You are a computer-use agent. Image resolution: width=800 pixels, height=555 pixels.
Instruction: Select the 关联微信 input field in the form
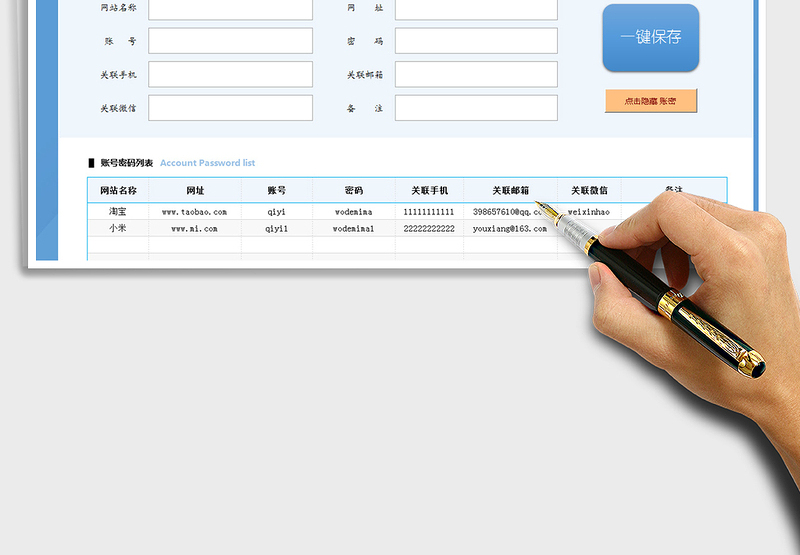click(230, 108)
